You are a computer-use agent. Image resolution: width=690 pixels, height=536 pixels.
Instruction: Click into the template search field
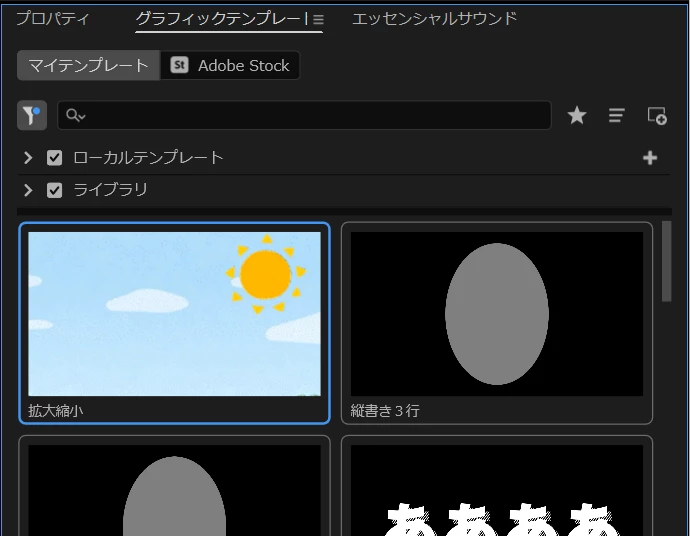click(x=304, y=115)
